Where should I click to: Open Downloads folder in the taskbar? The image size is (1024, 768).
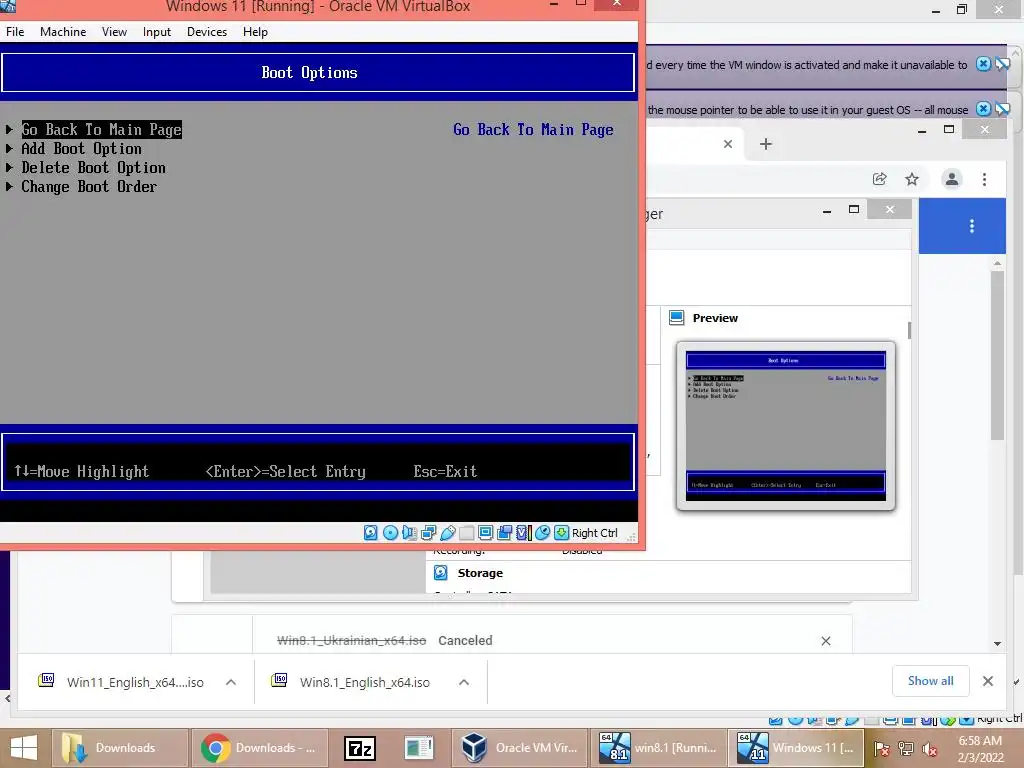coord(120,748)
